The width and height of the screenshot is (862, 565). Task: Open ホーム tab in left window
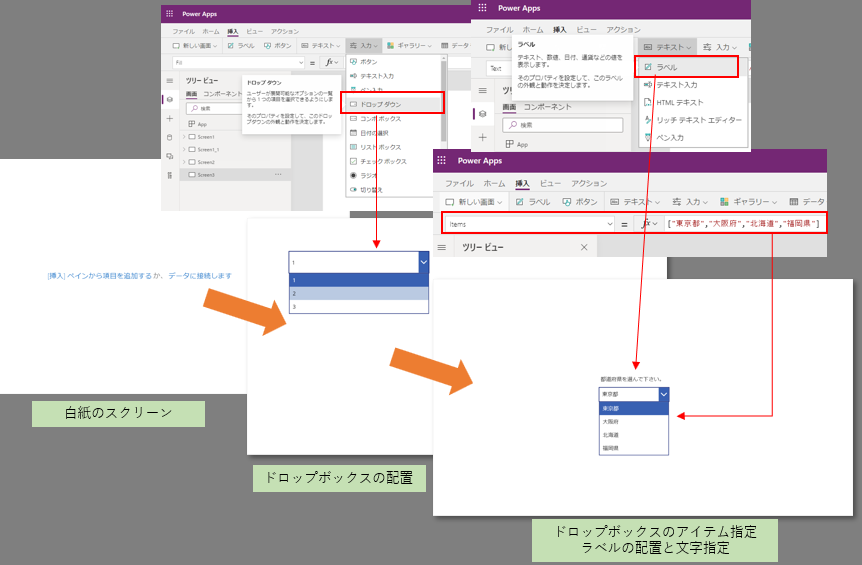[x=211, y=31]
